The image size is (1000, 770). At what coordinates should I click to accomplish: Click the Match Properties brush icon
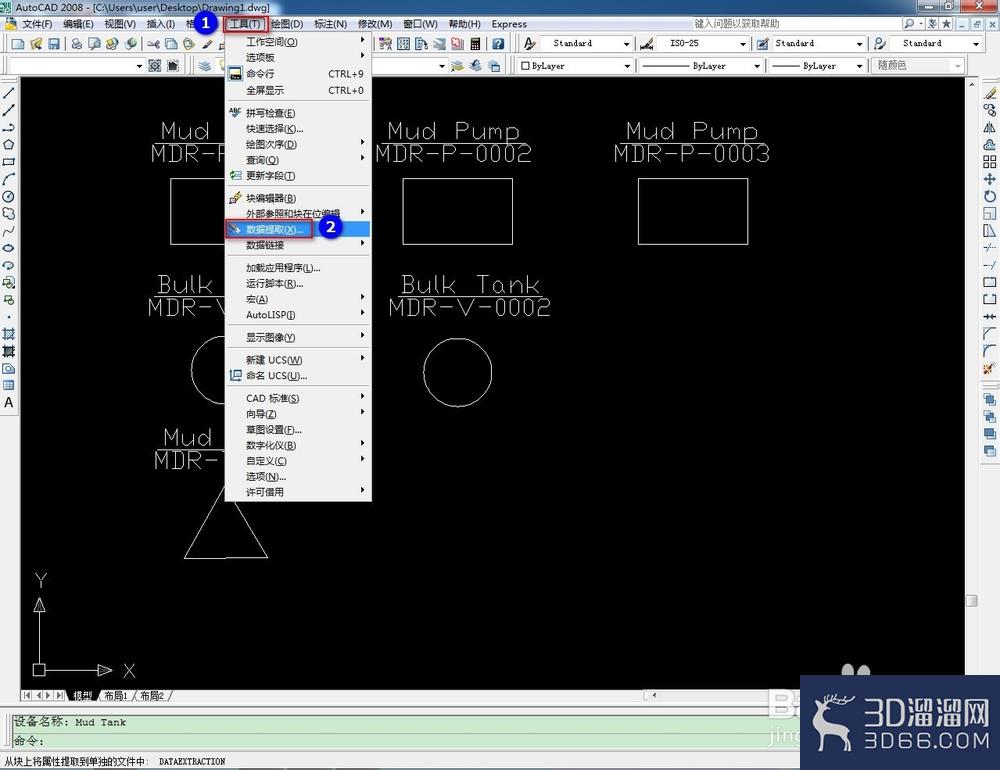(x=207, y=44)
